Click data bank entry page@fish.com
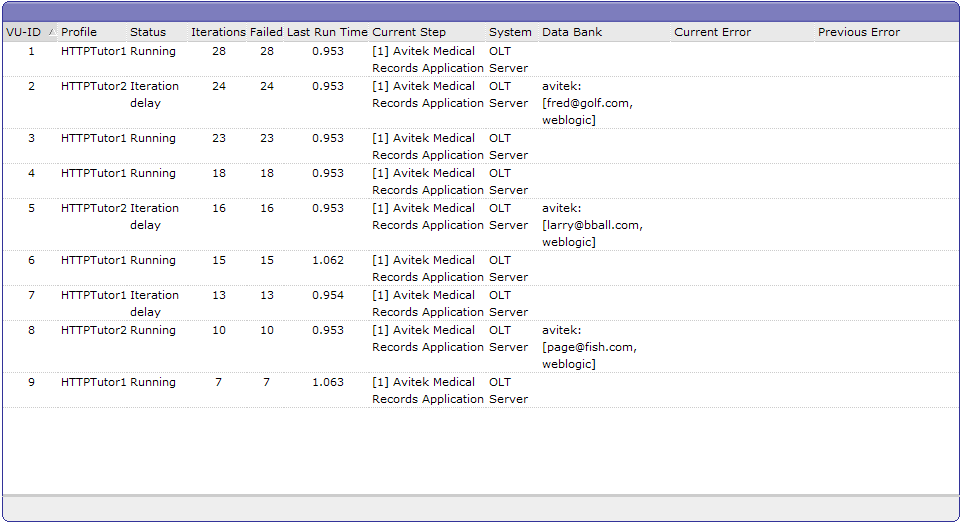Screen dimensions: 961x522 [x=589, y=347]
